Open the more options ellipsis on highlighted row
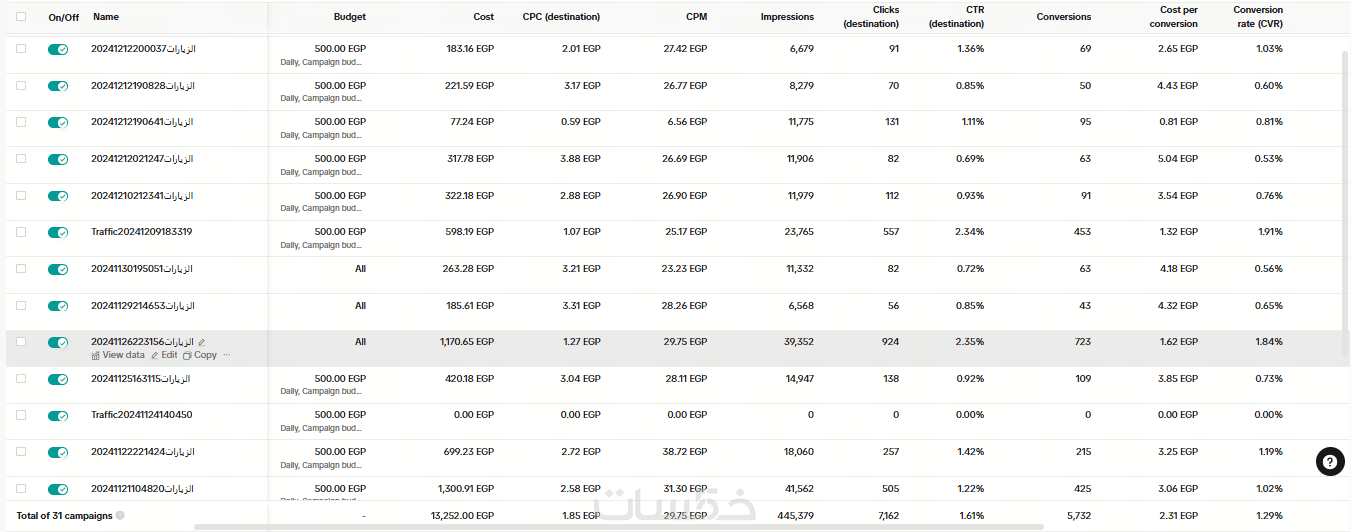Image resolution: width=1351 pixels, height=532 pixels. (226, 355)
